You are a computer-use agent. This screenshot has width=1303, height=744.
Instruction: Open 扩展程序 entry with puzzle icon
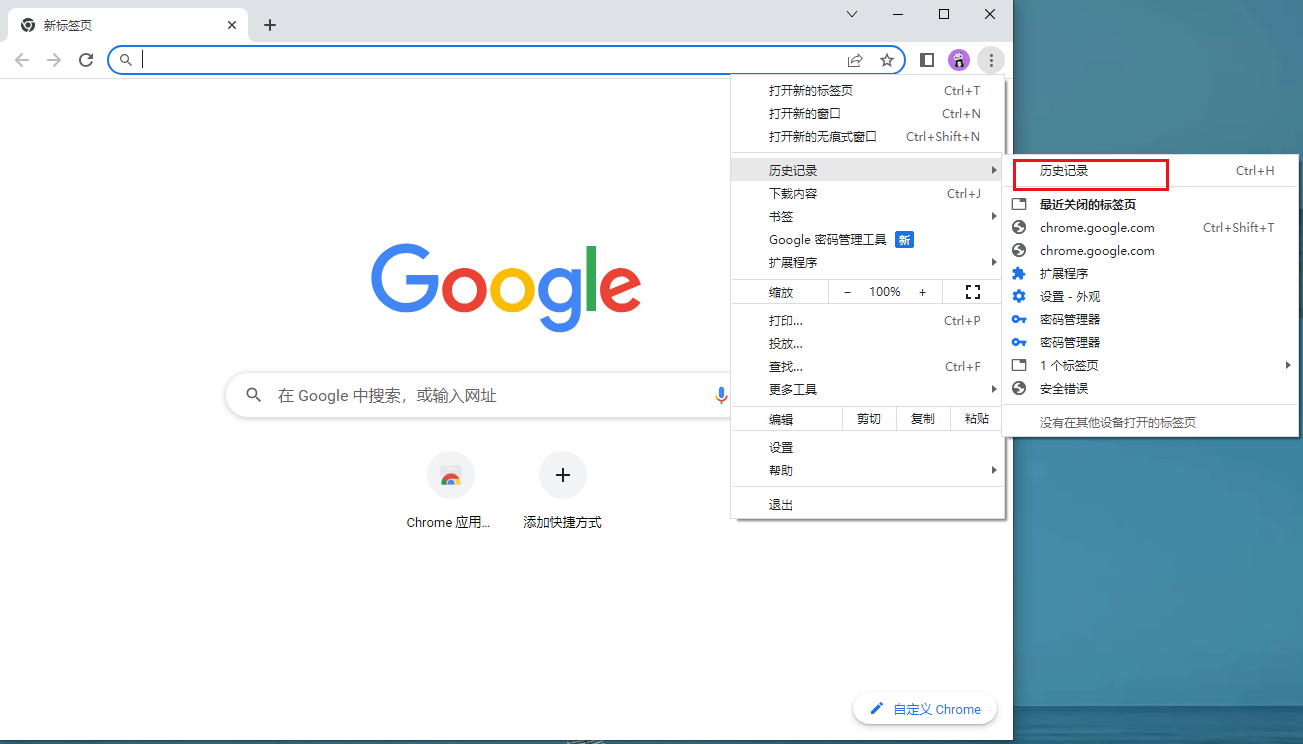[1150, 273]
